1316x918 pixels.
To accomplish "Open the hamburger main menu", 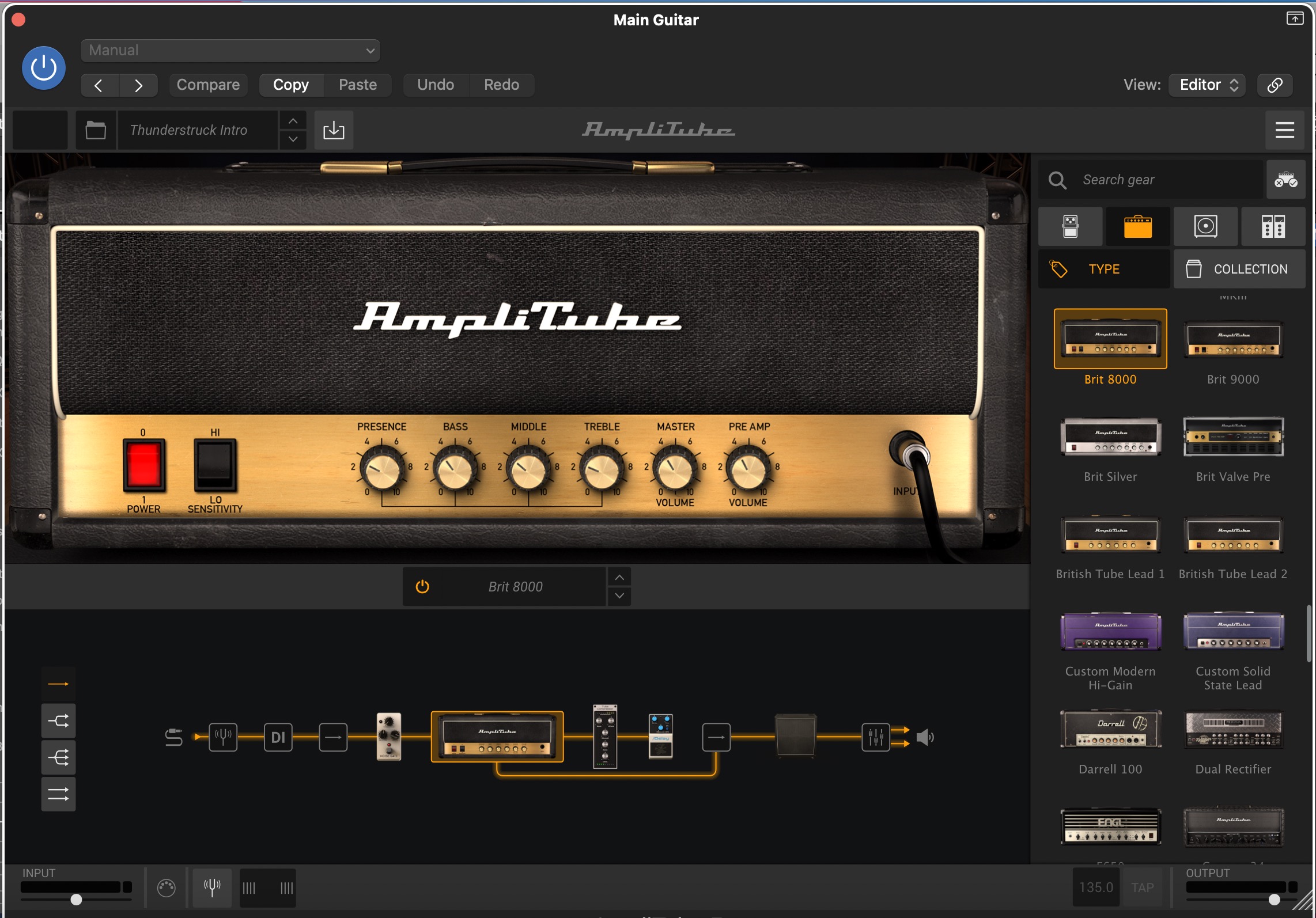I will (x=1285, y=130).
